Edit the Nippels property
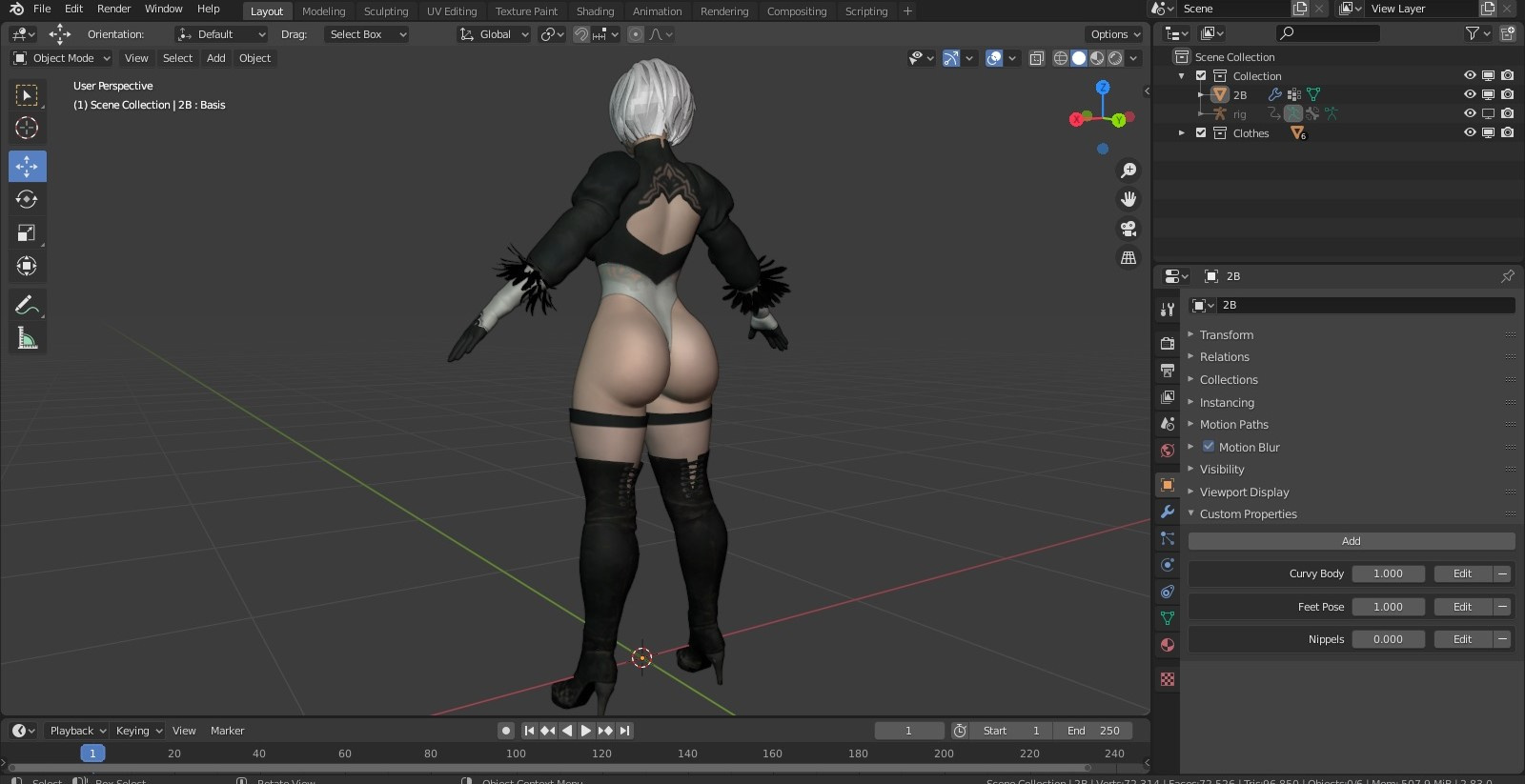Viewport: 1525px width, 784px height. click(1463, 639)
